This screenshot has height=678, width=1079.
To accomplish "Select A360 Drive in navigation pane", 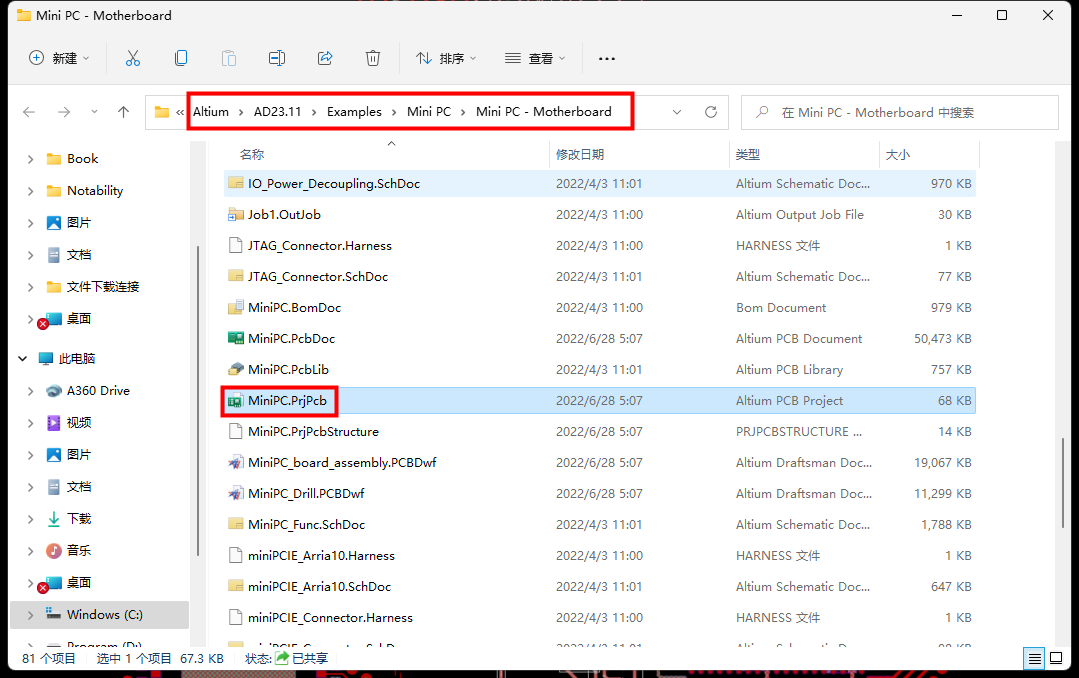I will click(98, 390).
